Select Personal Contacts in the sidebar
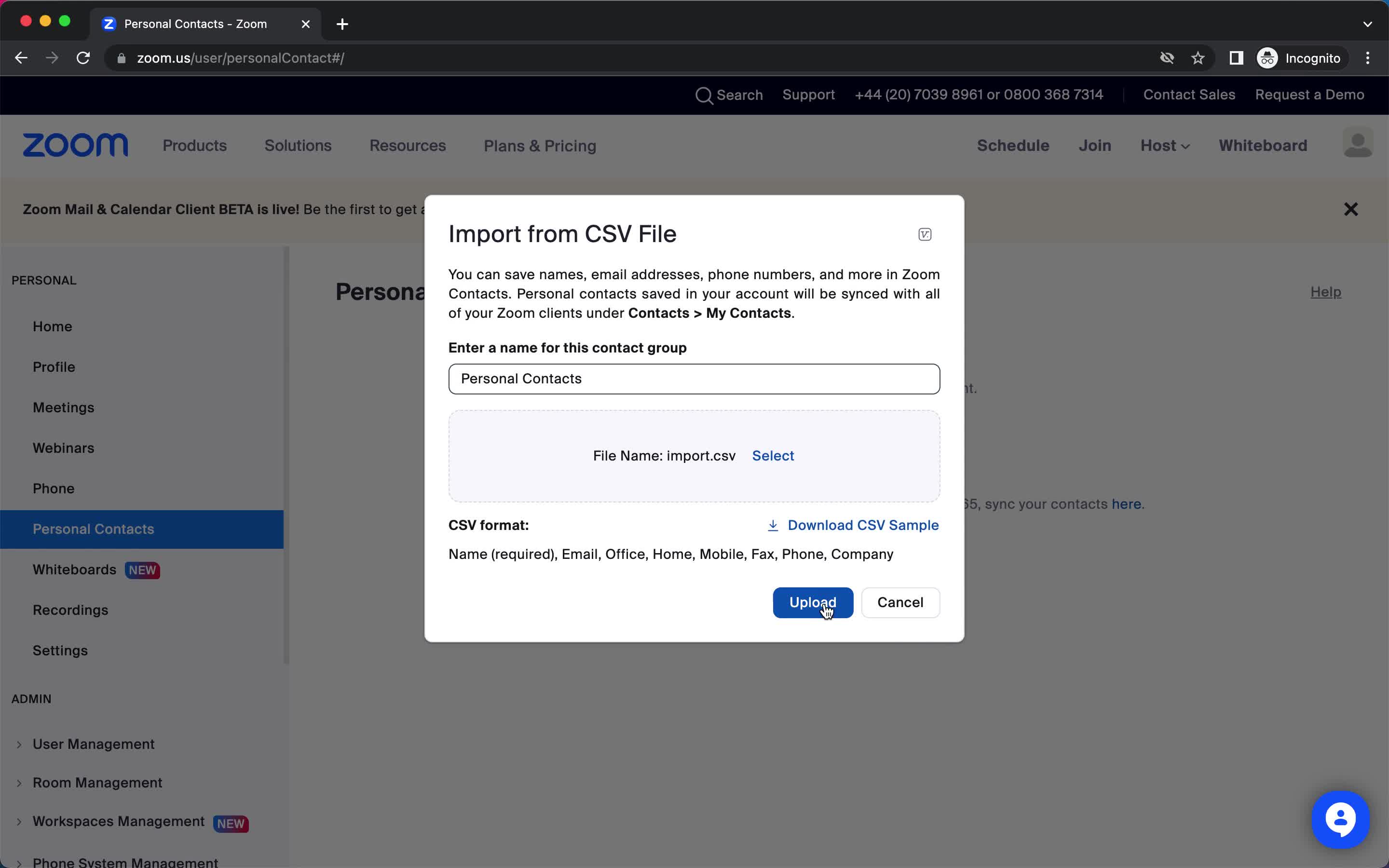The image size is (1389, 868). pyautogui.click(x=142, y=529)
